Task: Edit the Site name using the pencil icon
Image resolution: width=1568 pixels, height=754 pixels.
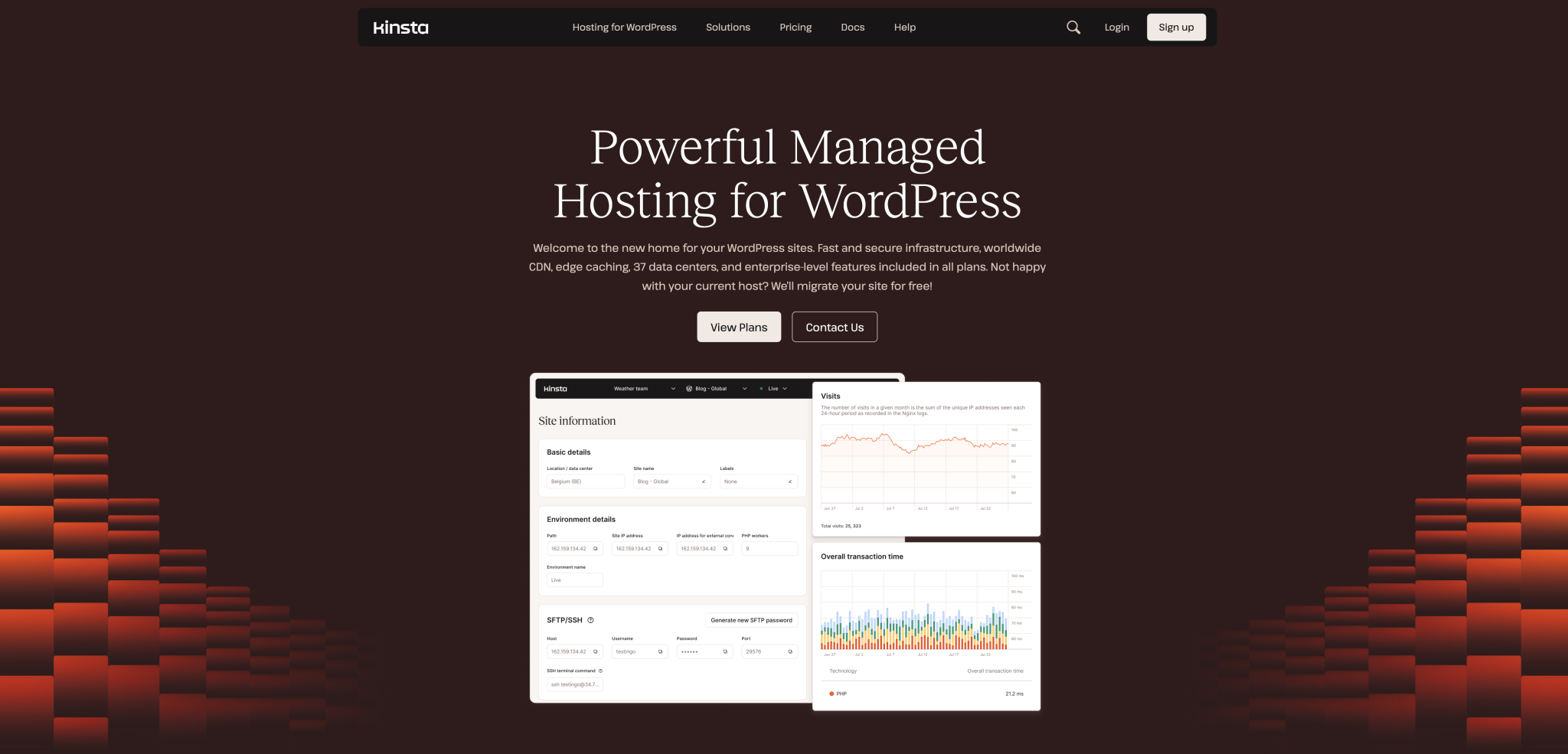Action: click(704, 481)
